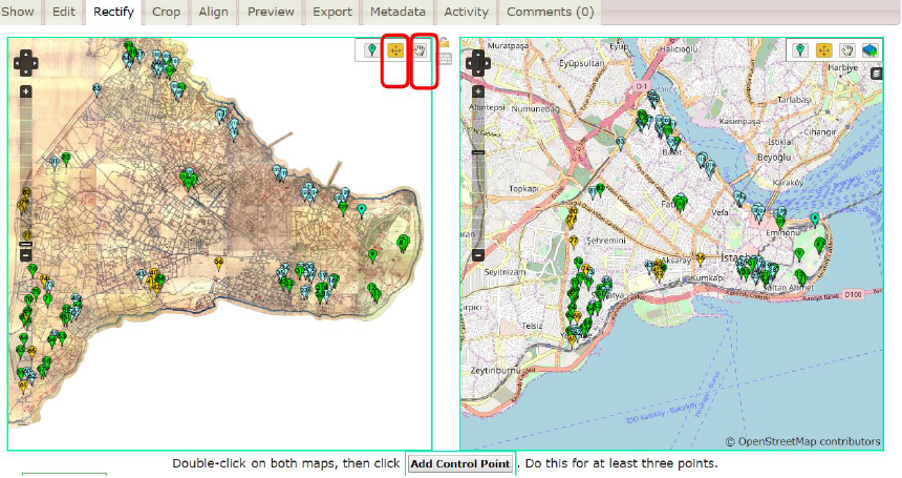This screenshot has width=902, height=478.
Task: Select move control point tool on right map
Action: click(x=824, y=50)
